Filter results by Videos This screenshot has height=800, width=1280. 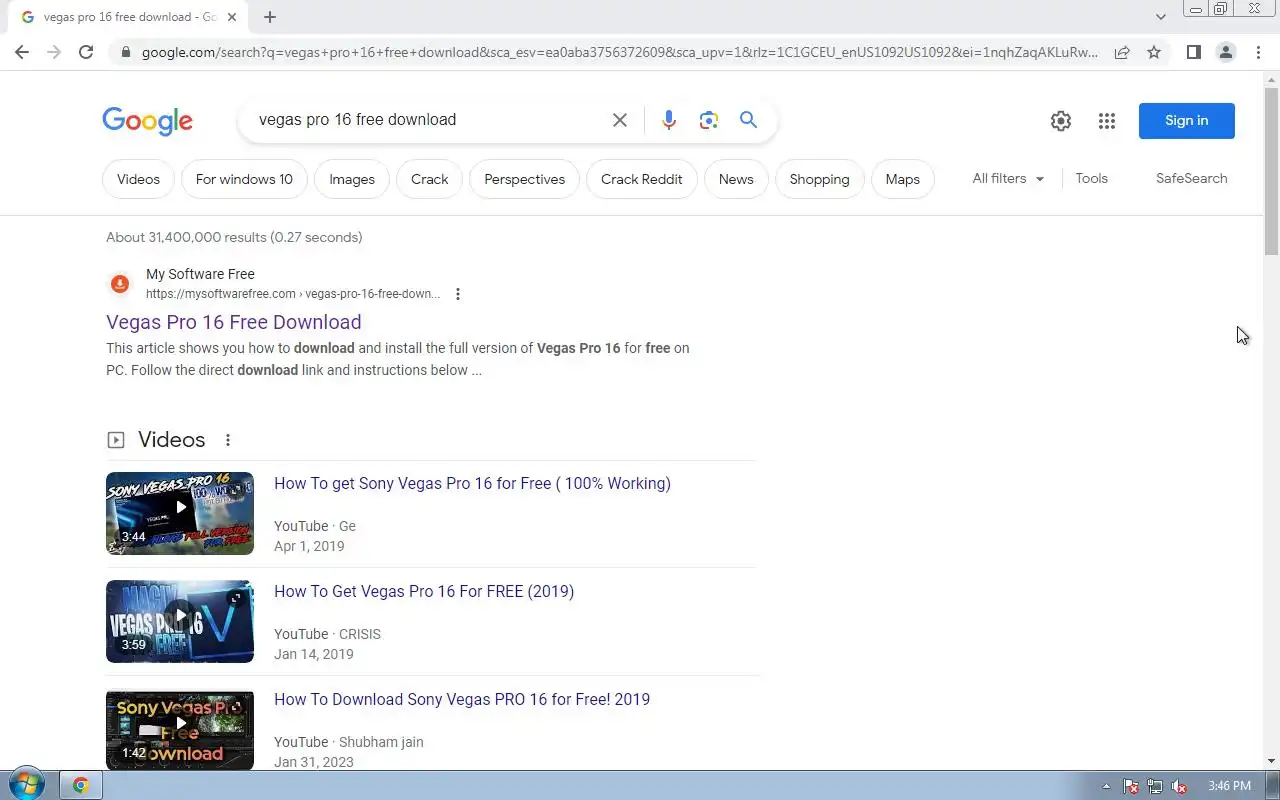point(138,179)
